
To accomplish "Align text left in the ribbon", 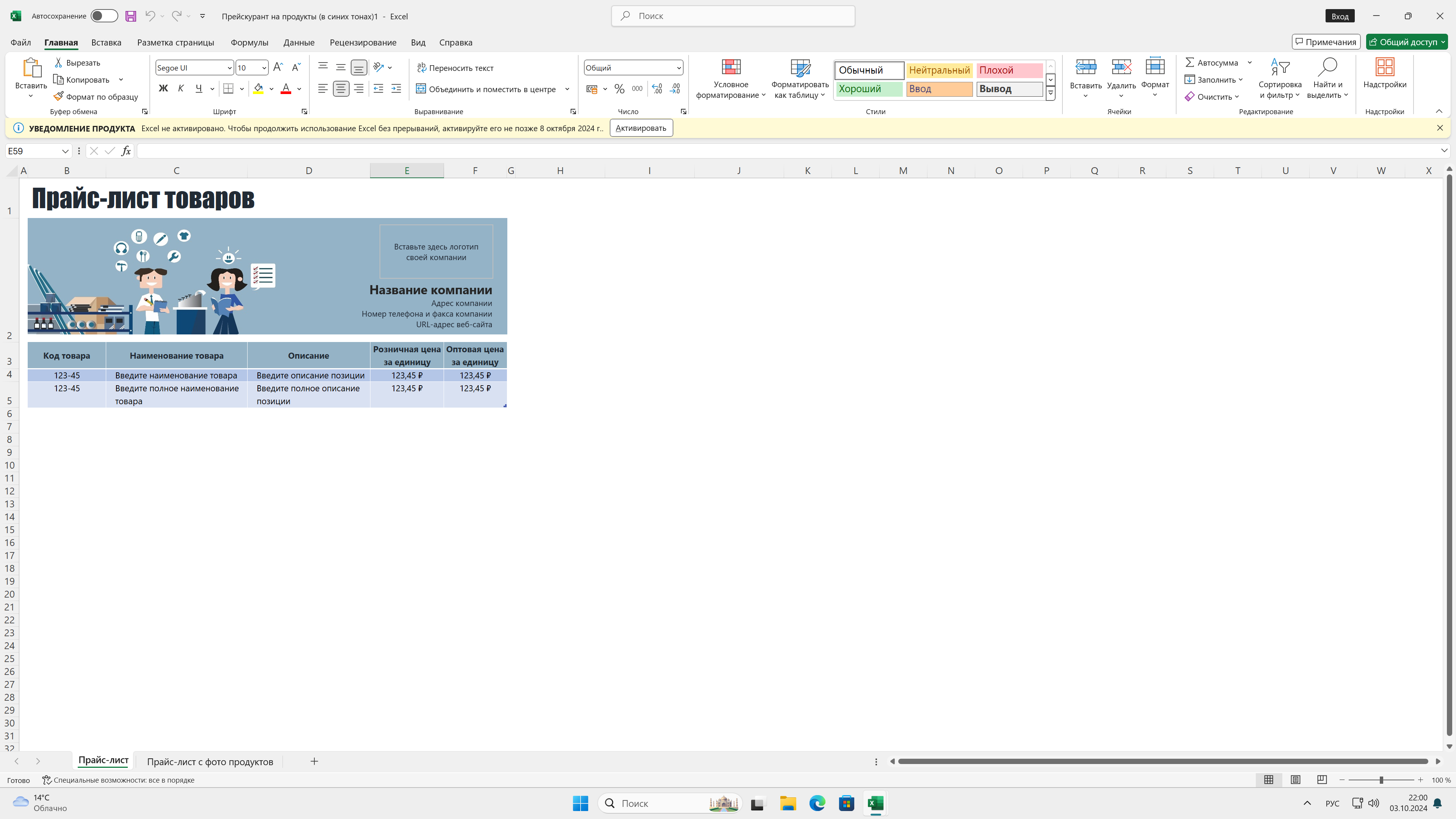I will point(323,89).
